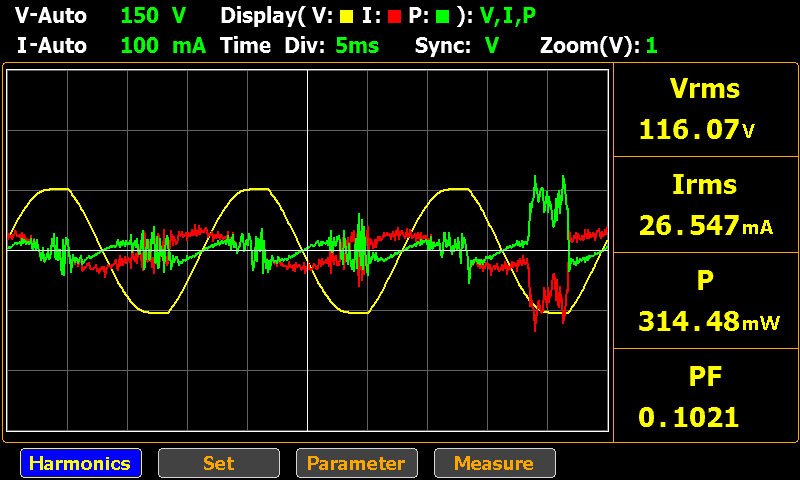The image size is (800, 480).
Task: Click the red current color swatch
Action: [394, 18]
